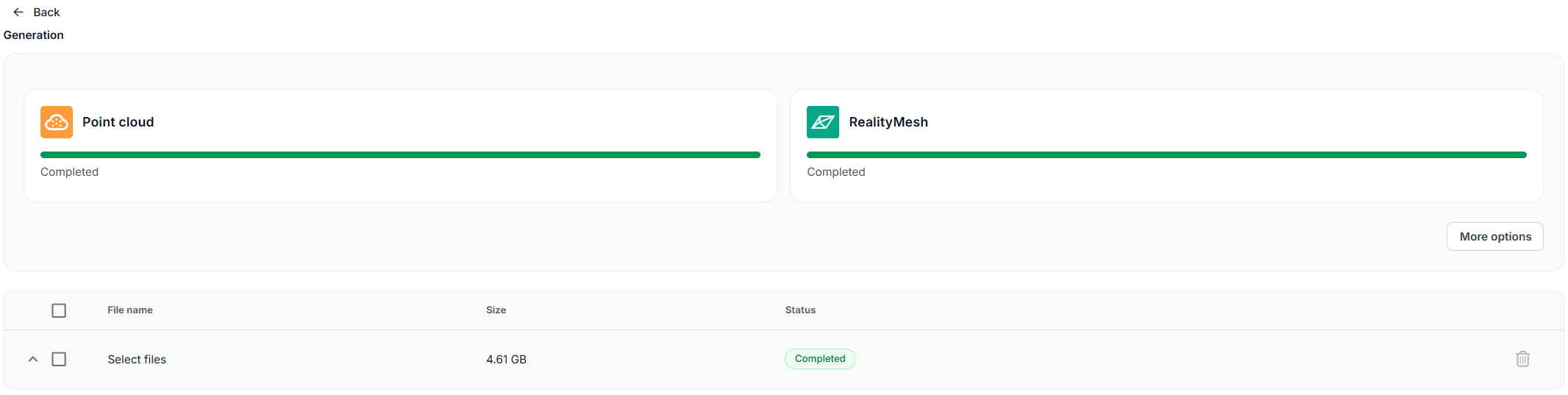Click the green RealityMesh icon
The image size is (1568, 395).
pyautogui.click(x=822, y=122)
